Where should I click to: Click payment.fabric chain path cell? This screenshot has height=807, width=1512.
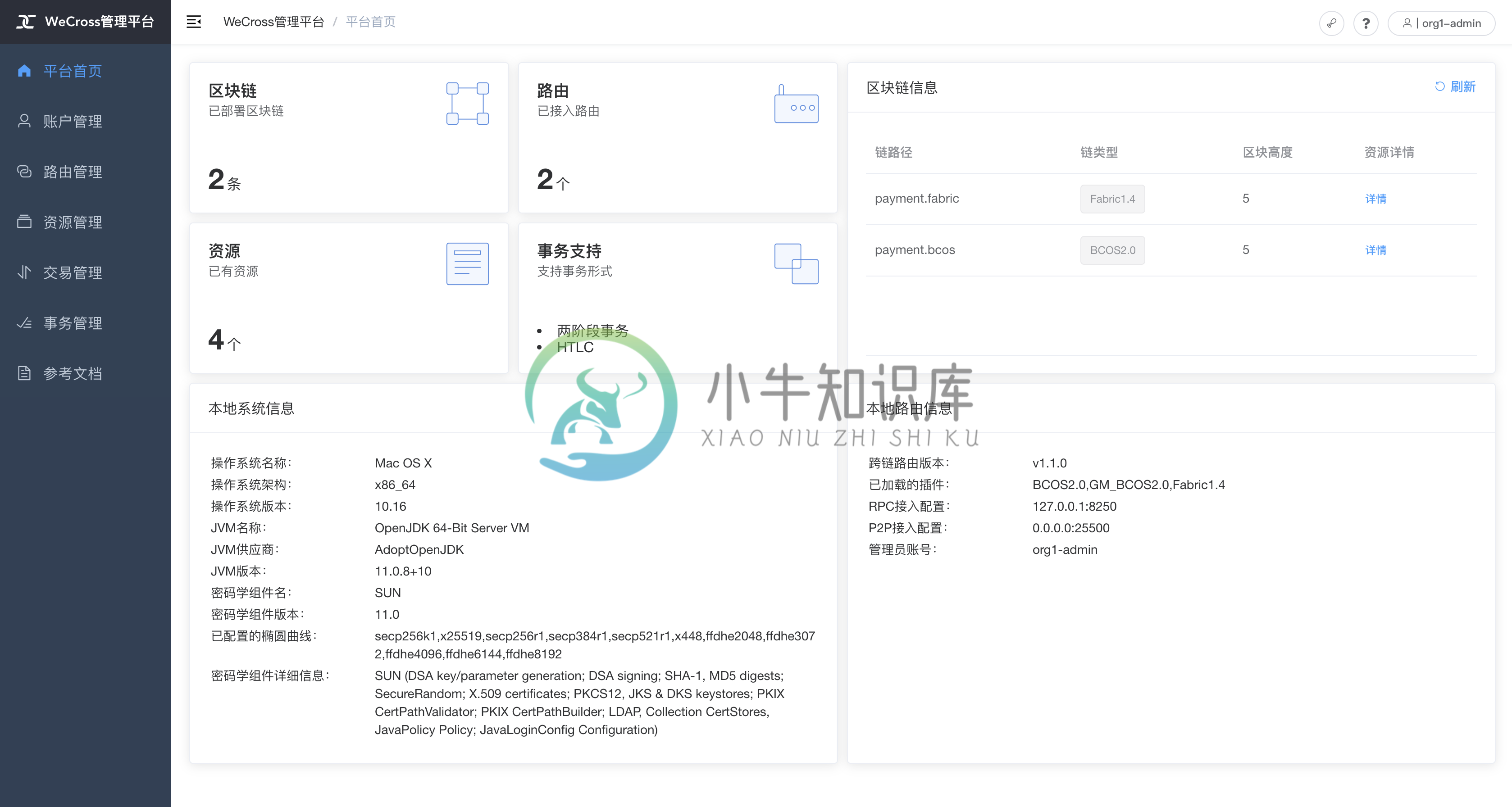point(917,199)
